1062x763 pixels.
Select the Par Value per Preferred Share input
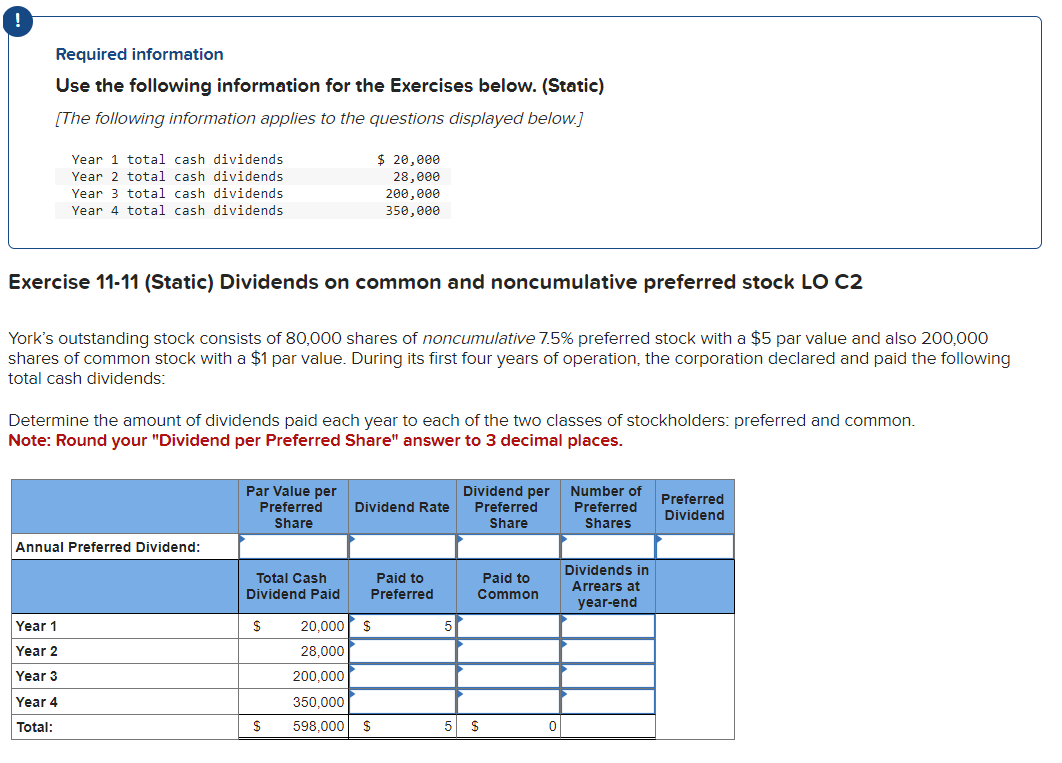pos(293,546)
